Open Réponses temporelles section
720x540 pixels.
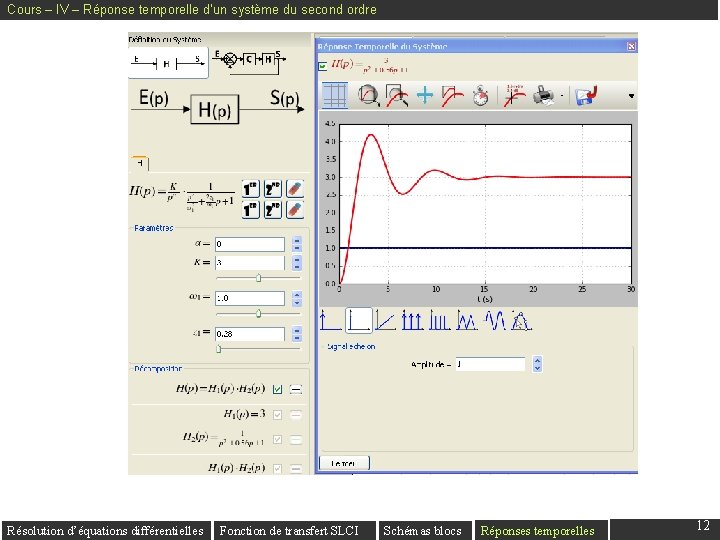(x=541, y=530)
